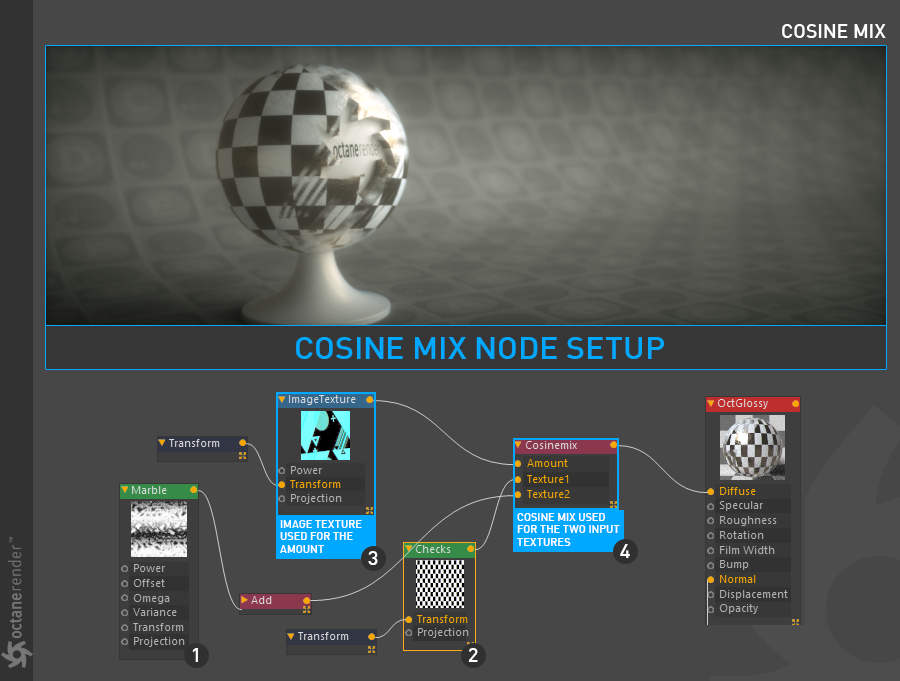Image resolution: width=900 pixels, height=681 pixels.
Task: Select the Cosinemix Texture1 input port
Action: 518,479
